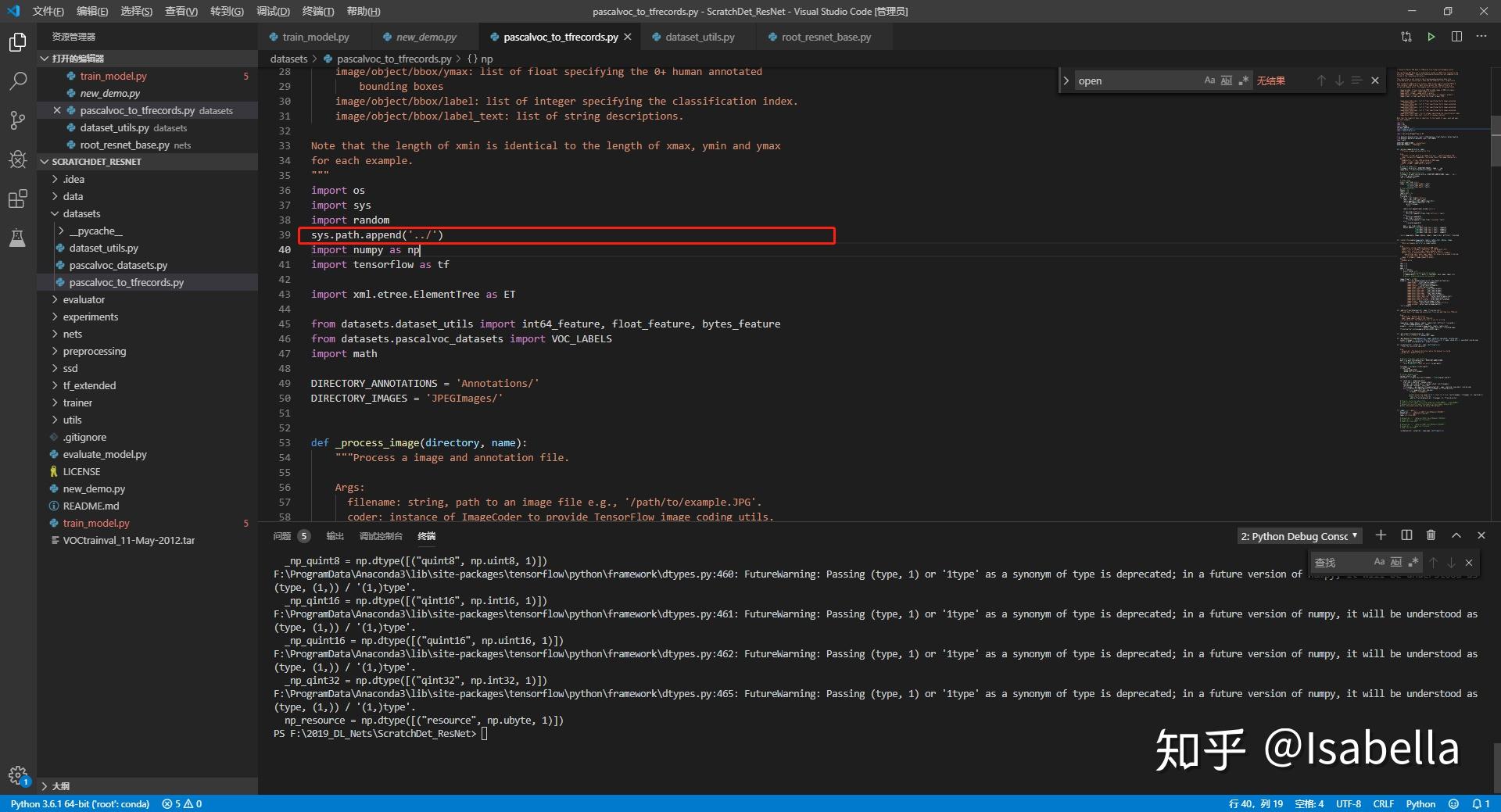Collapse the datasets folder
The width and height of the screenshot is (1501, 812).
click(81, 213)
